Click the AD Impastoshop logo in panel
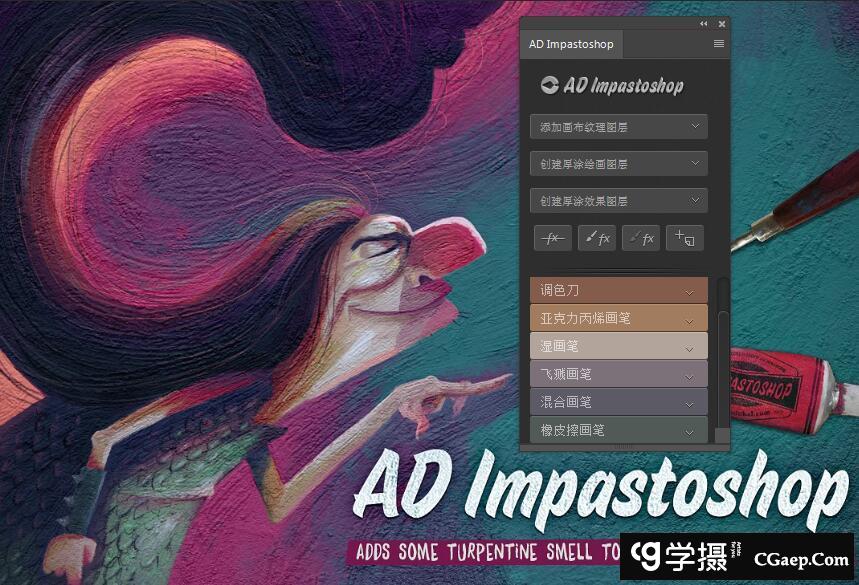 click(x=611, y=85)
